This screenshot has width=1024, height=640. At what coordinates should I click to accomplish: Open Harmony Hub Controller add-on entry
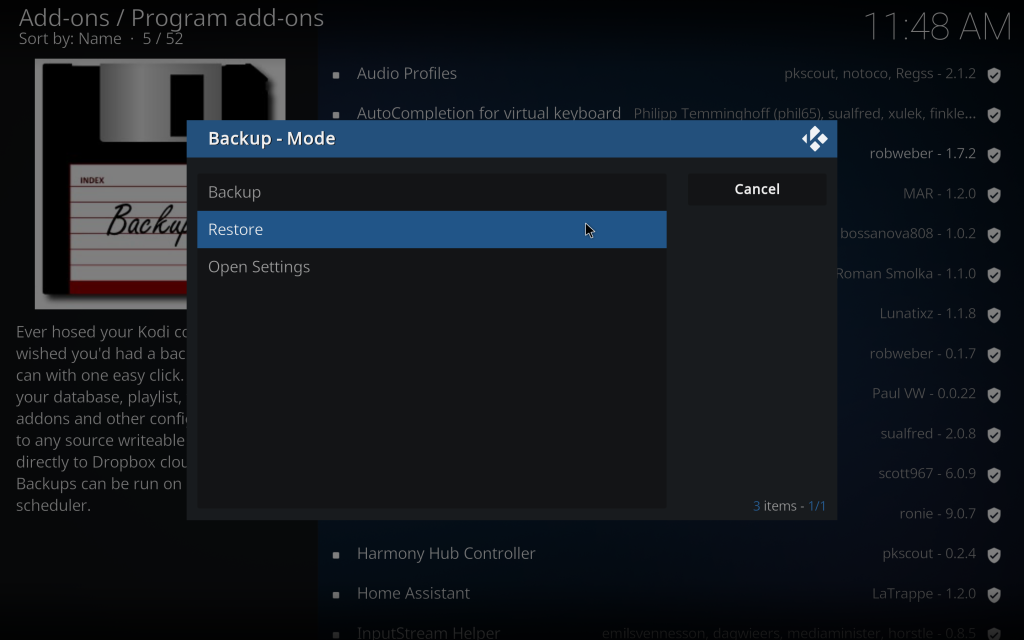(446, 554)
